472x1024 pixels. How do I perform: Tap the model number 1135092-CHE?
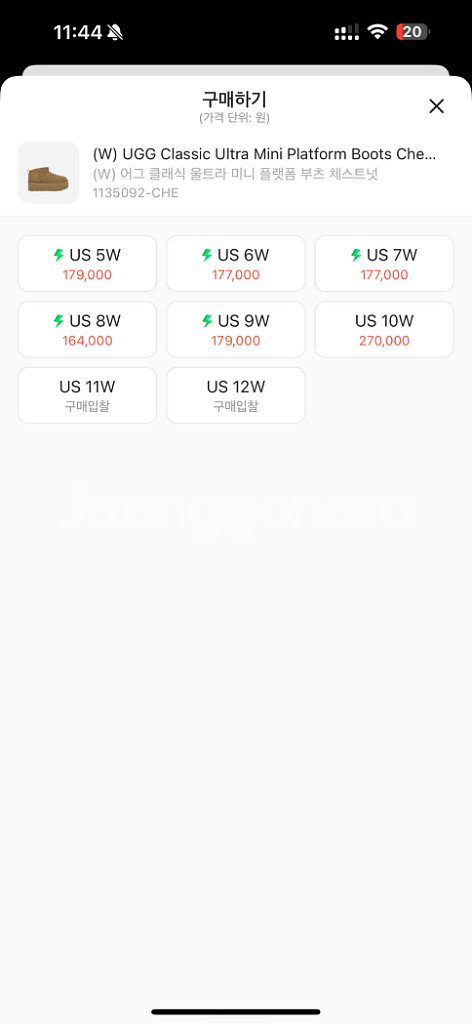(x=135, y=193)
